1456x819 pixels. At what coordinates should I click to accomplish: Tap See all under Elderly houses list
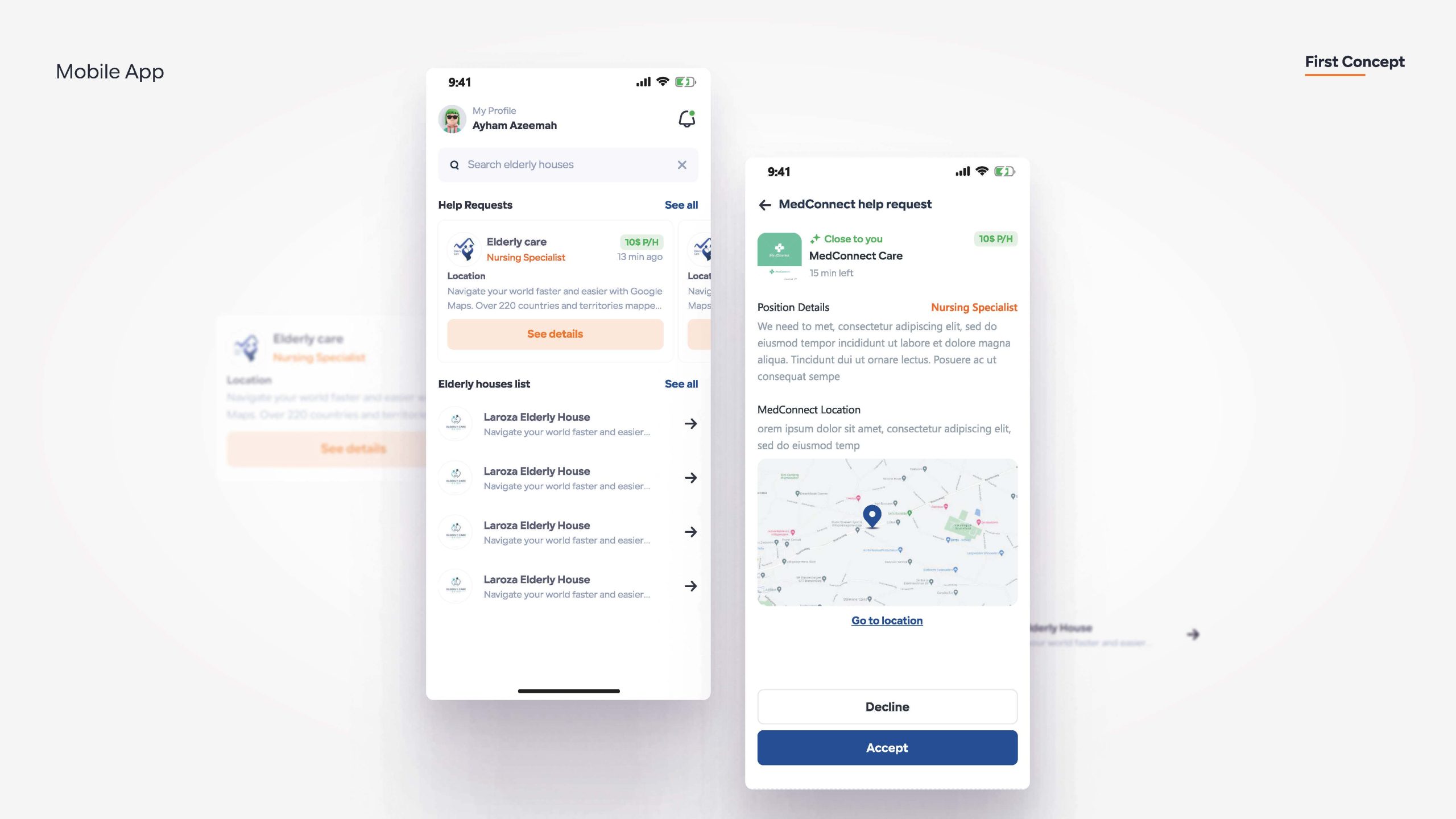tap(681, 384)
